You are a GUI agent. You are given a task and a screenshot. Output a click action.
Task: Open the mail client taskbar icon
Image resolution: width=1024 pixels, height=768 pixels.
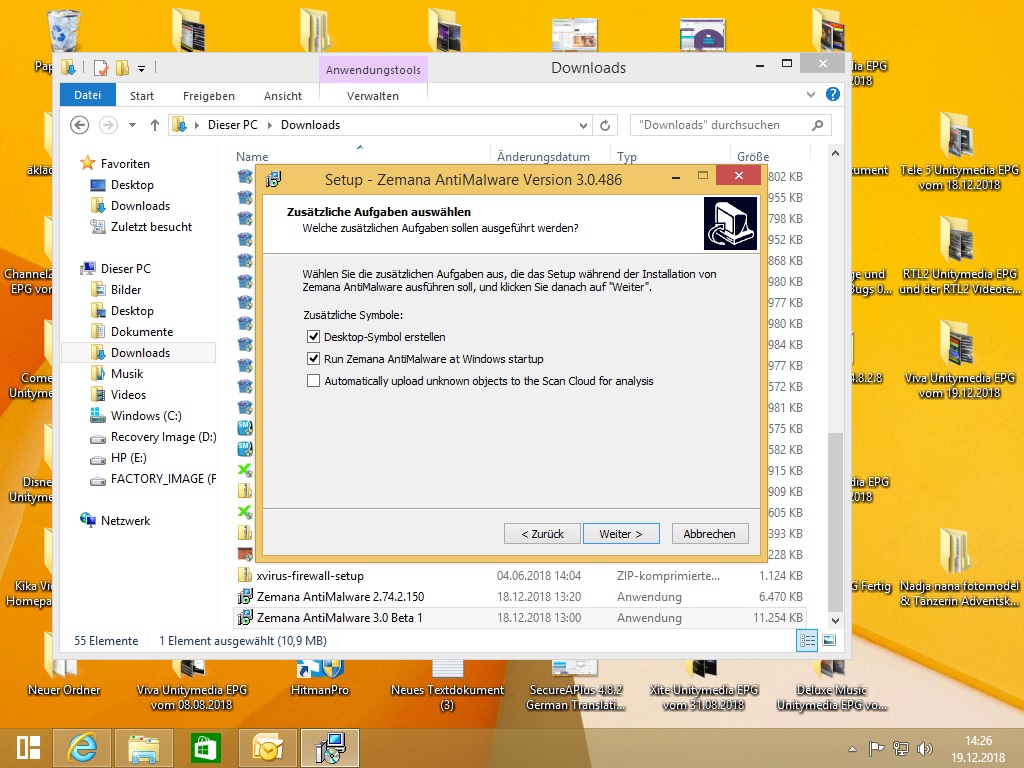point(268,748)
